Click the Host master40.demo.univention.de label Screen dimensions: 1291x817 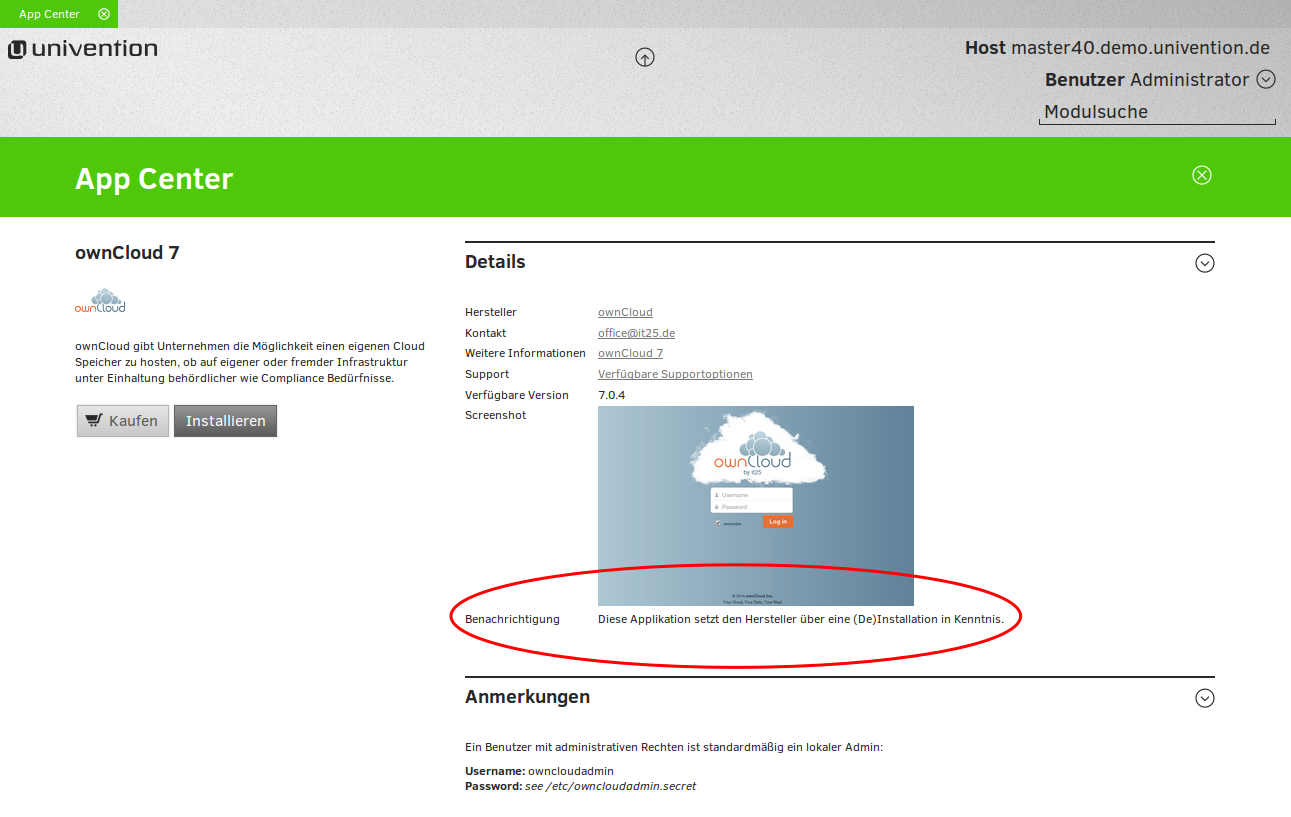coord(1117,47)
